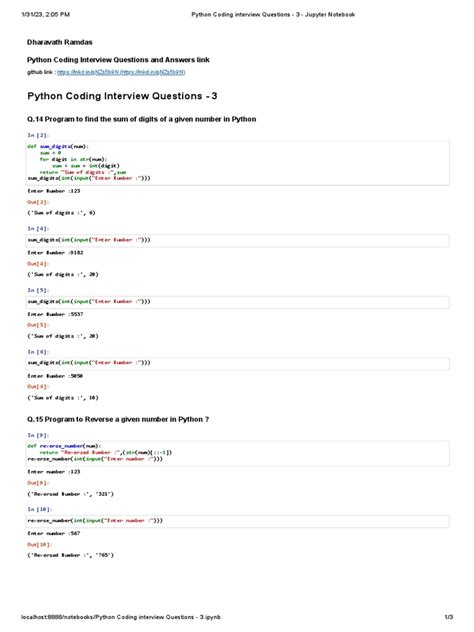
Task: Select the Out[10] output prompt label
Action: pyautogui.click(x=40, y=545)
